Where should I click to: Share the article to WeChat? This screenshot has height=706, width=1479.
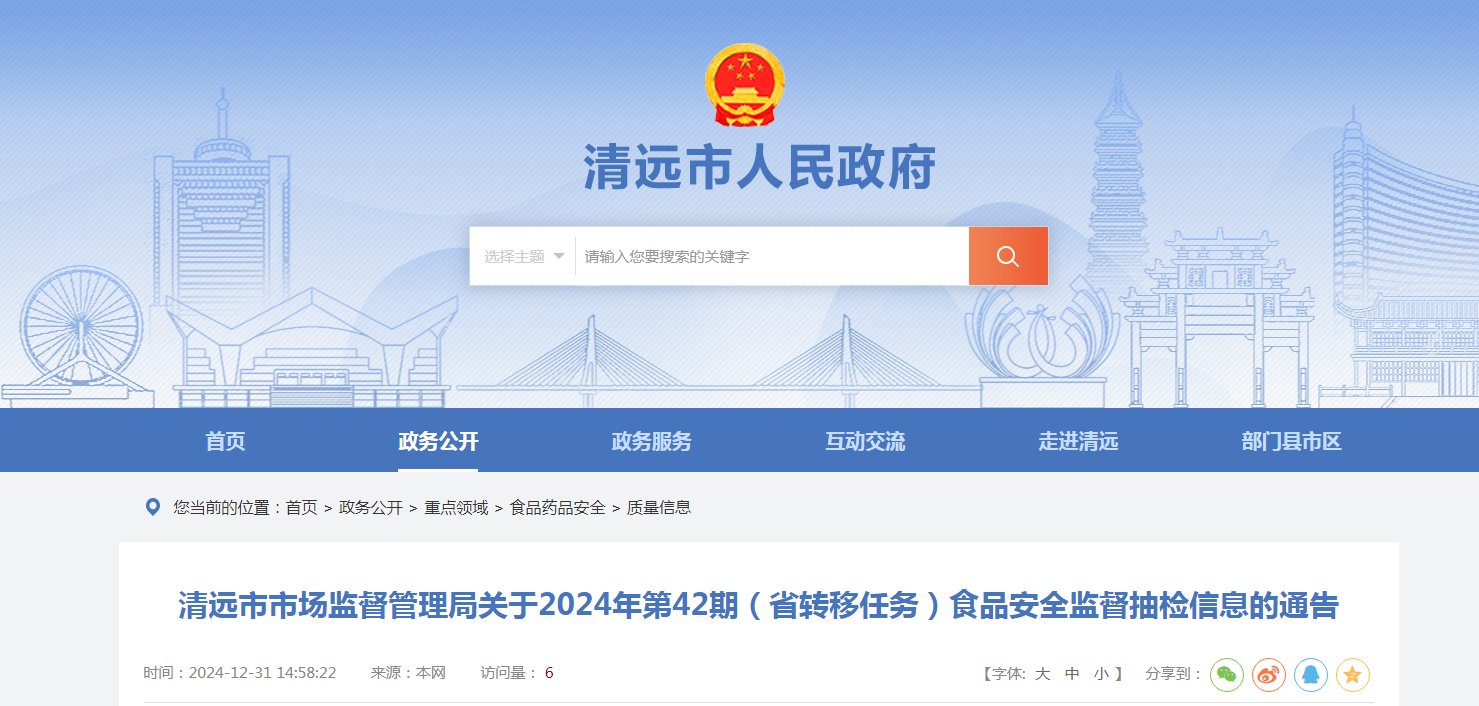click(x=1227, y=674)
